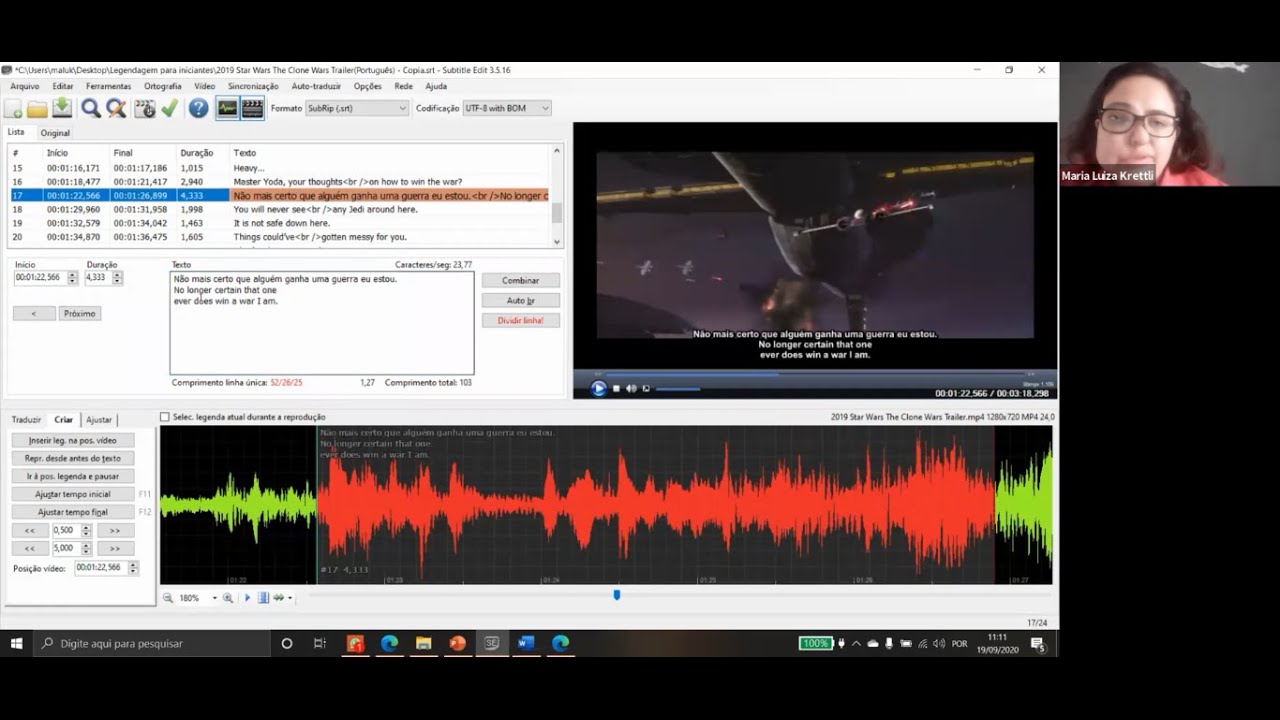Open Task View on the taskbar
This screenshot has height=720, width=1280.
tap(320, 643)
